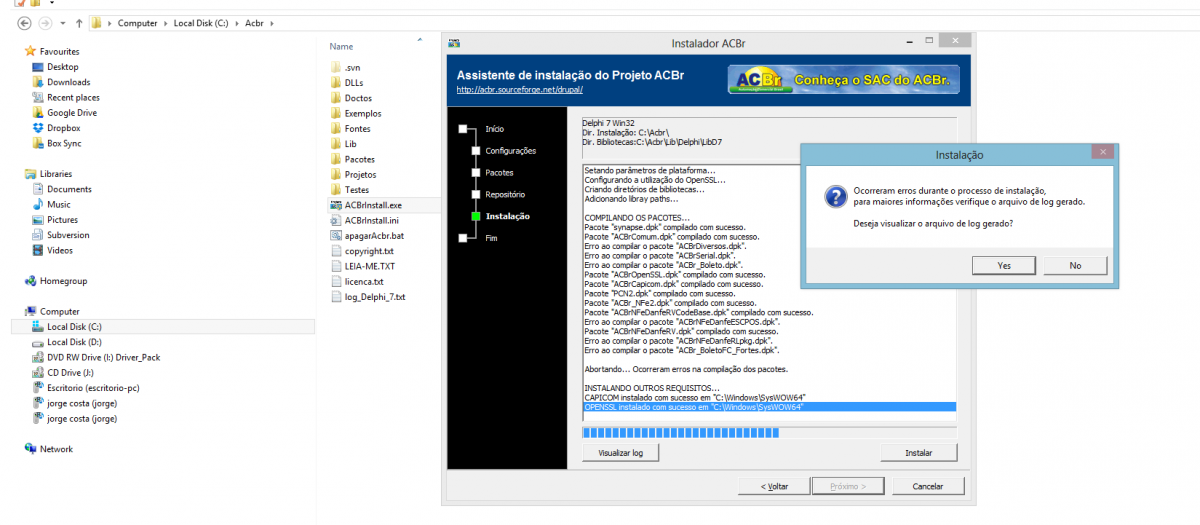This screenshot has height=525, width=1200.
Task: Click the Forward navigation arrow in Explorer
Action: (45, 22)
